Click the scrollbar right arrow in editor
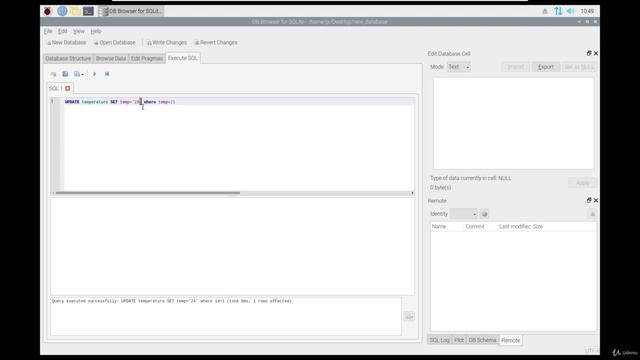Viewport: 640px width, 360px height. point(412,193)
